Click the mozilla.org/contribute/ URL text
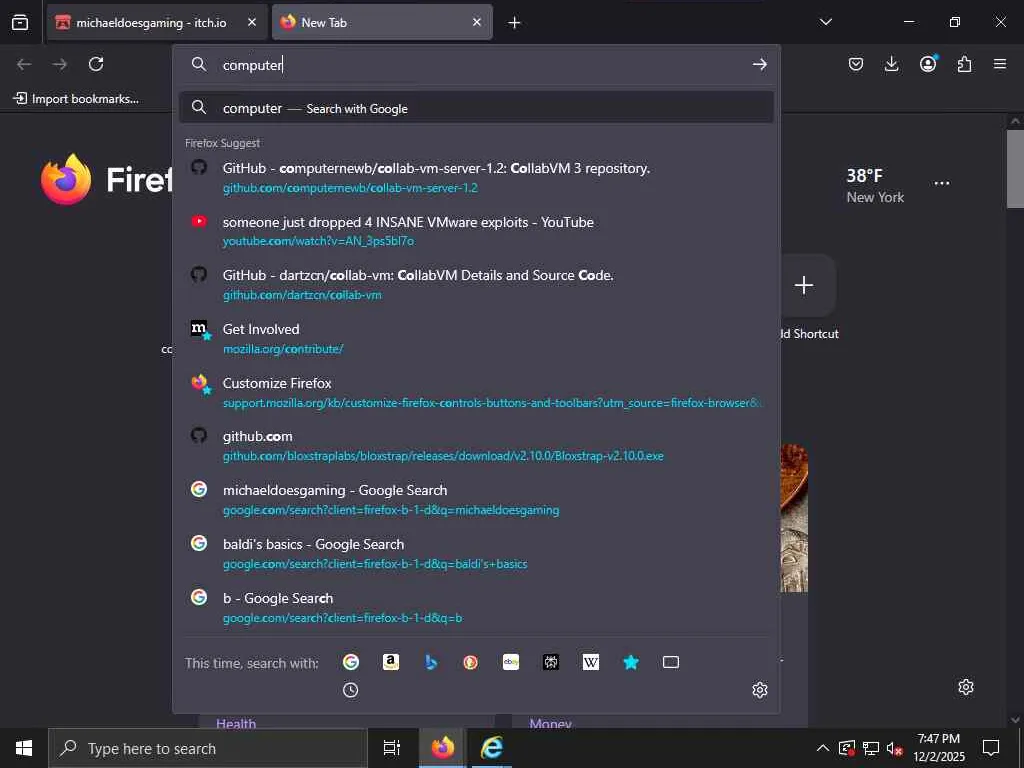The width and height of the screenshot is (1024, 768). 283,349
